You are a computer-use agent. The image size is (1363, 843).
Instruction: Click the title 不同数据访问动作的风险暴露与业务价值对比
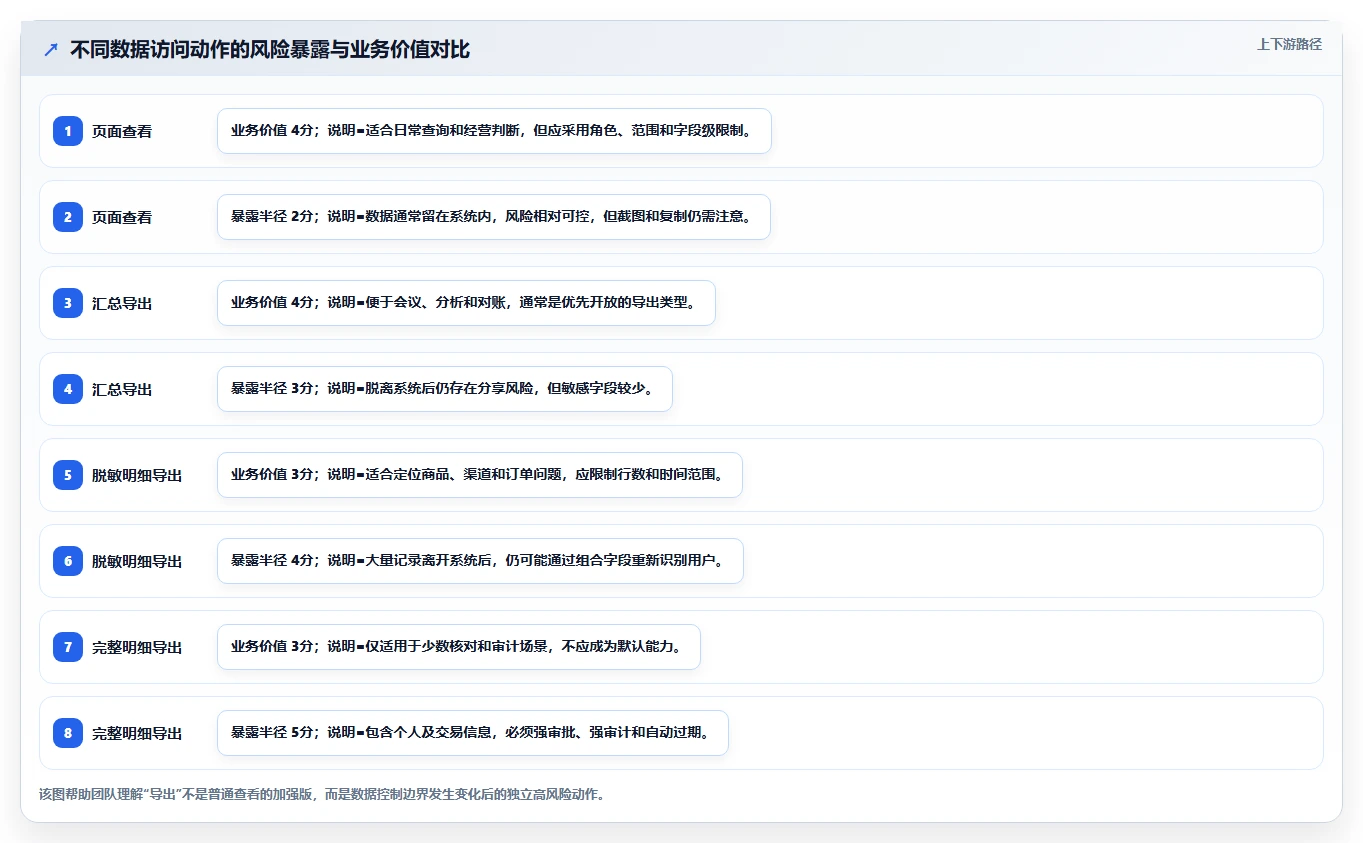tap(270, 49)
